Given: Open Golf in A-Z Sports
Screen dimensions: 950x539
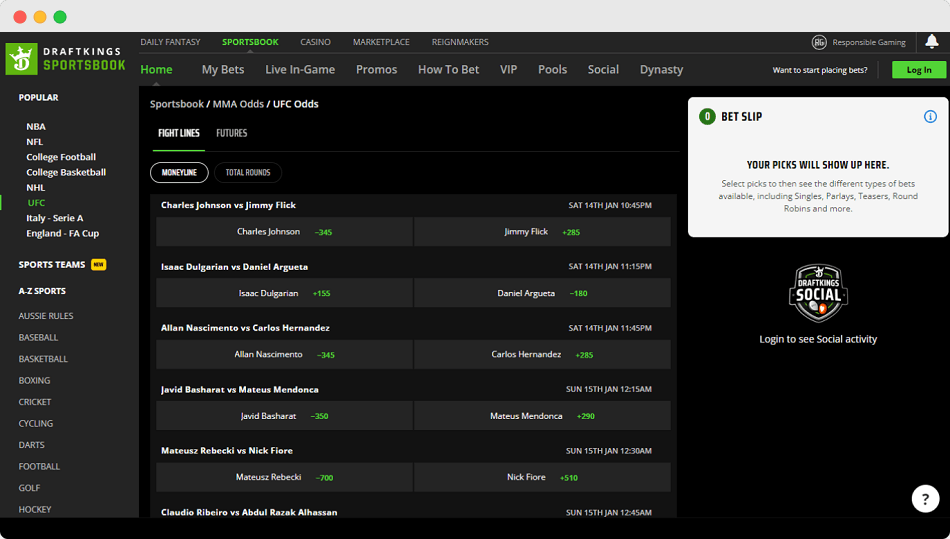Looking at the screenshot, I should click(x=30, y=488).
